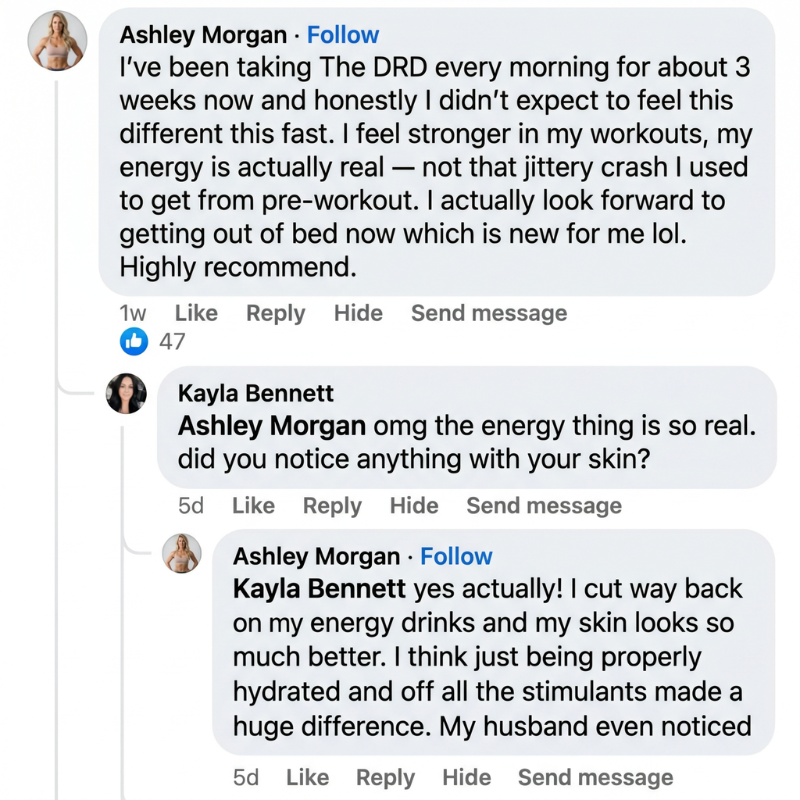Follow Ashley Morgan from the top comment

pyautogui.click(x=343, y=35)
